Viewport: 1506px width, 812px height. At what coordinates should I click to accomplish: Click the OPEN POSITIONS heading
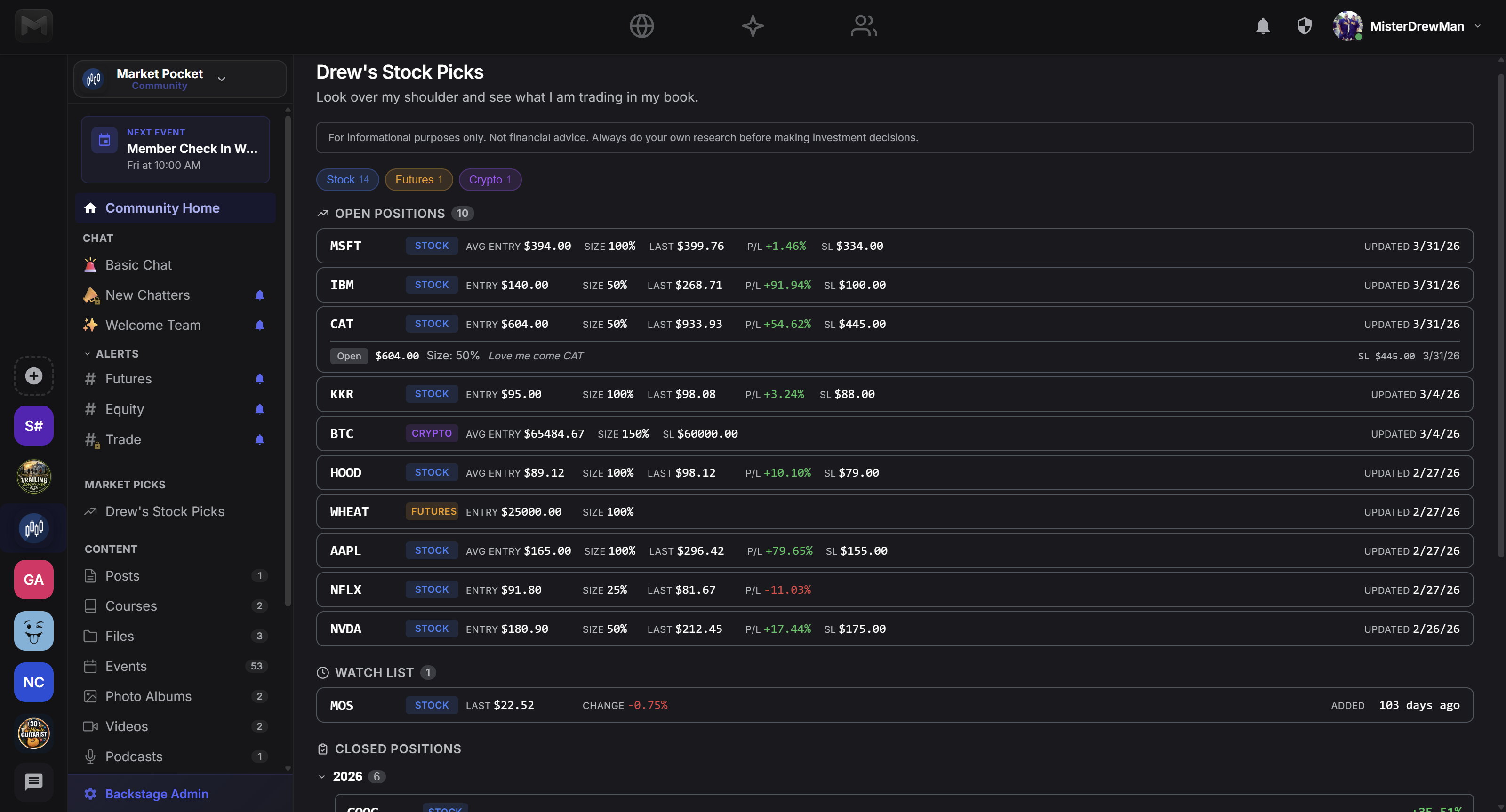pos(389,214)
